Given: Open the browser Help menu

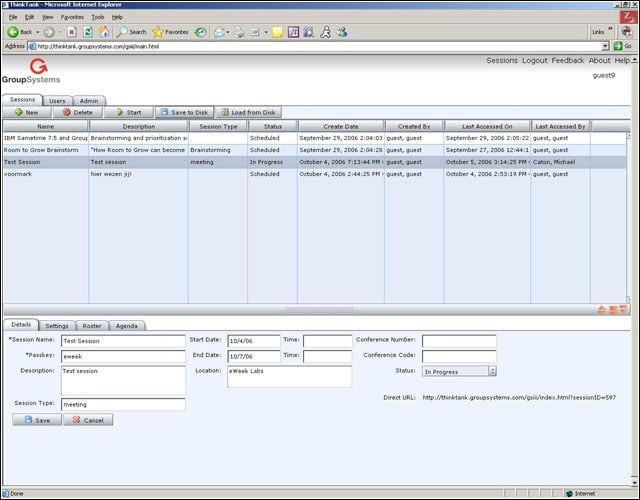Looking at the screenshot, I should [117, 17].
